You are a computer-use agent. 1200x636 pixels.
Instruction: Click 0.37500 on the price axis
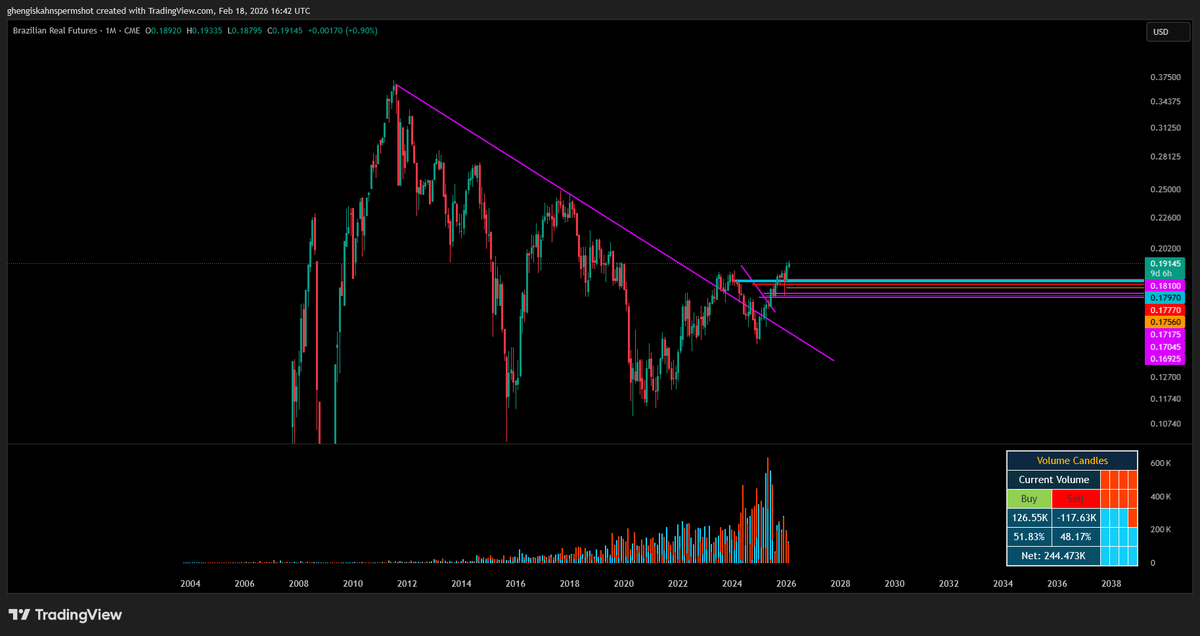pyautogui.click(x=1166, y=77)
